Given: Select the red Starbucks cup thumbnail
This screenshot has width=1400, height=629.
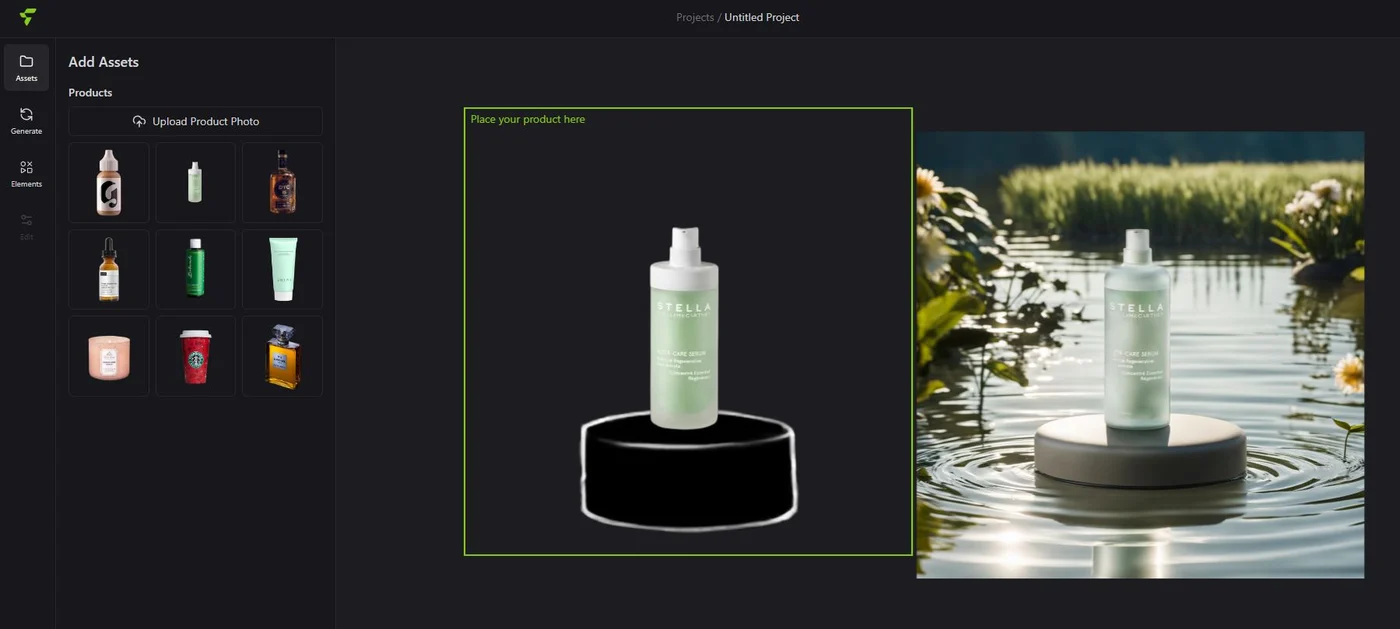Looking at the screenshot, I should 196,356.
